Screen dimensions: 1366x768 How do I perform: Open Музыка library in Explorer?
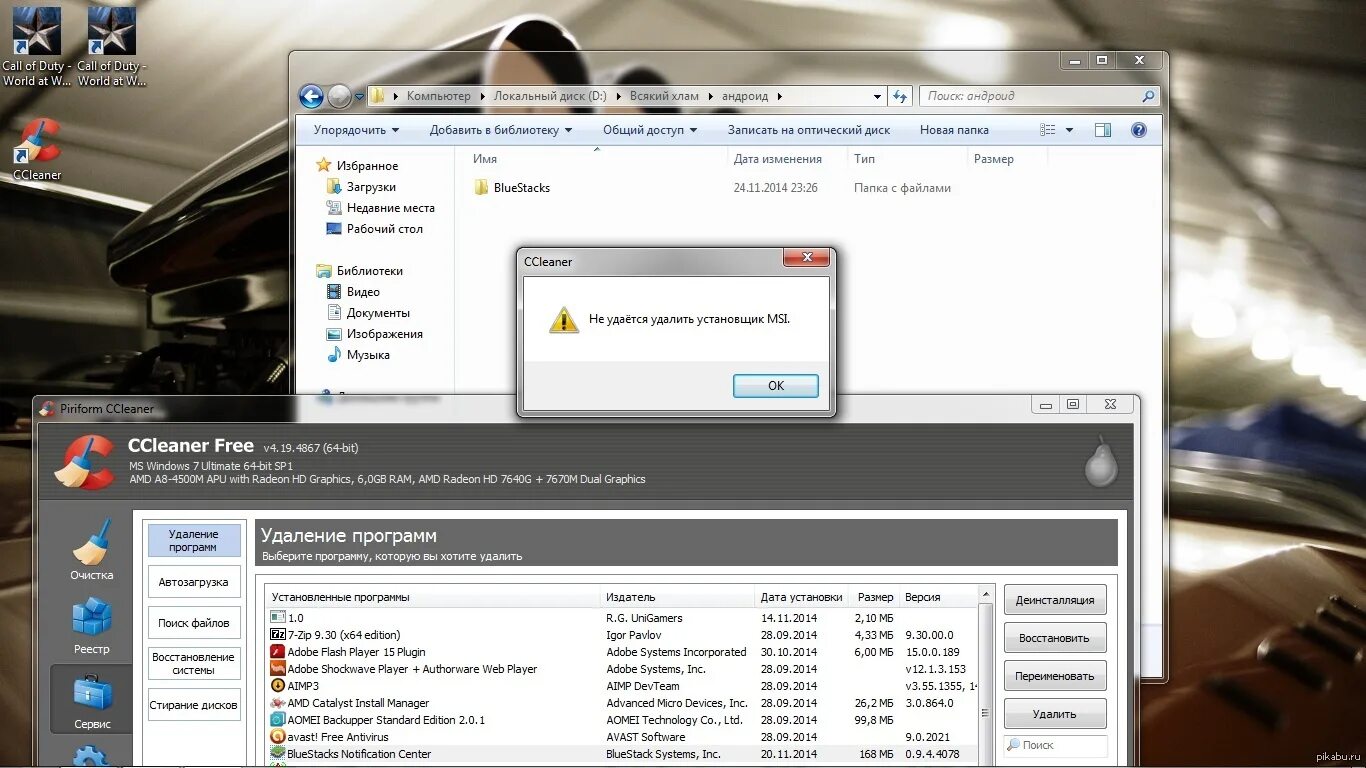pyautogui.click(x=358, y=355)
